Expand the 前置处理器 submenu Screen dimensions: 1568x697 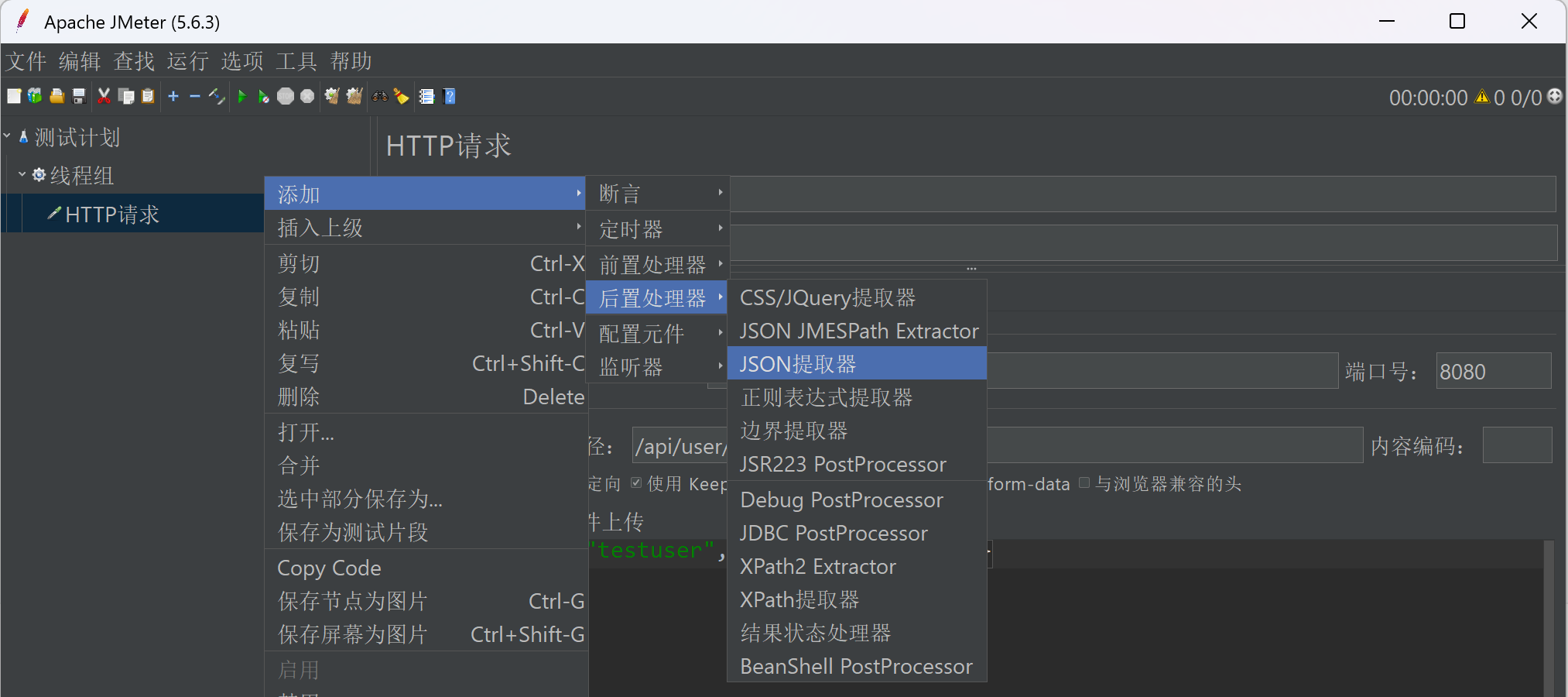(657, 265)
